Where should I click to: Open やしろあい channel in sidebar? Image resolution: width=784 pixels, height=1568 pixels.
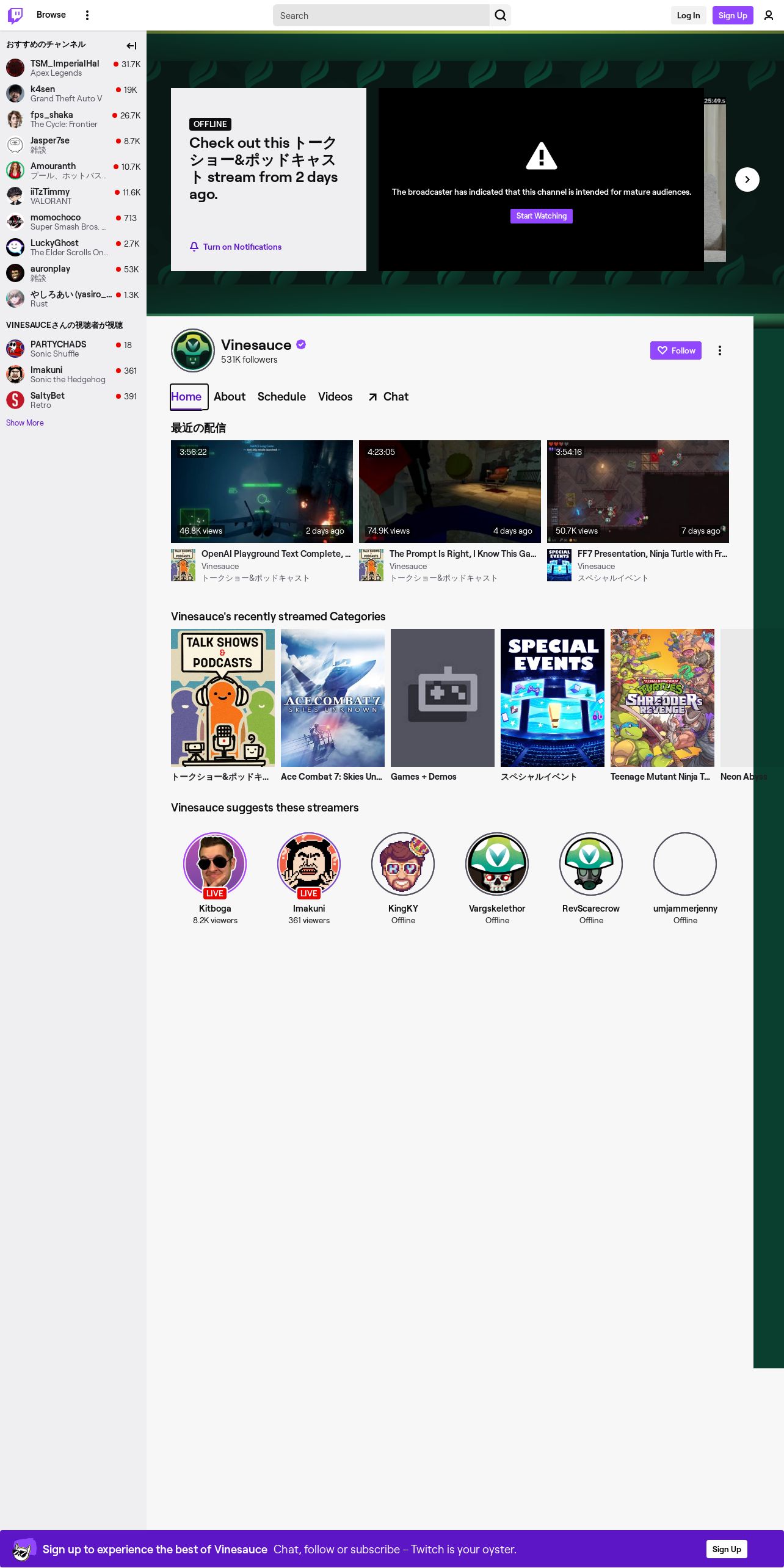(x=73, y=298)
